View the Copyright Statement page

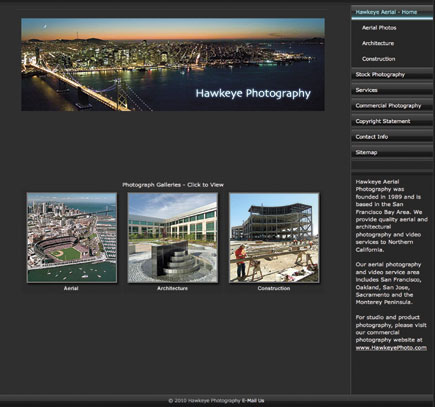point(392,121)
